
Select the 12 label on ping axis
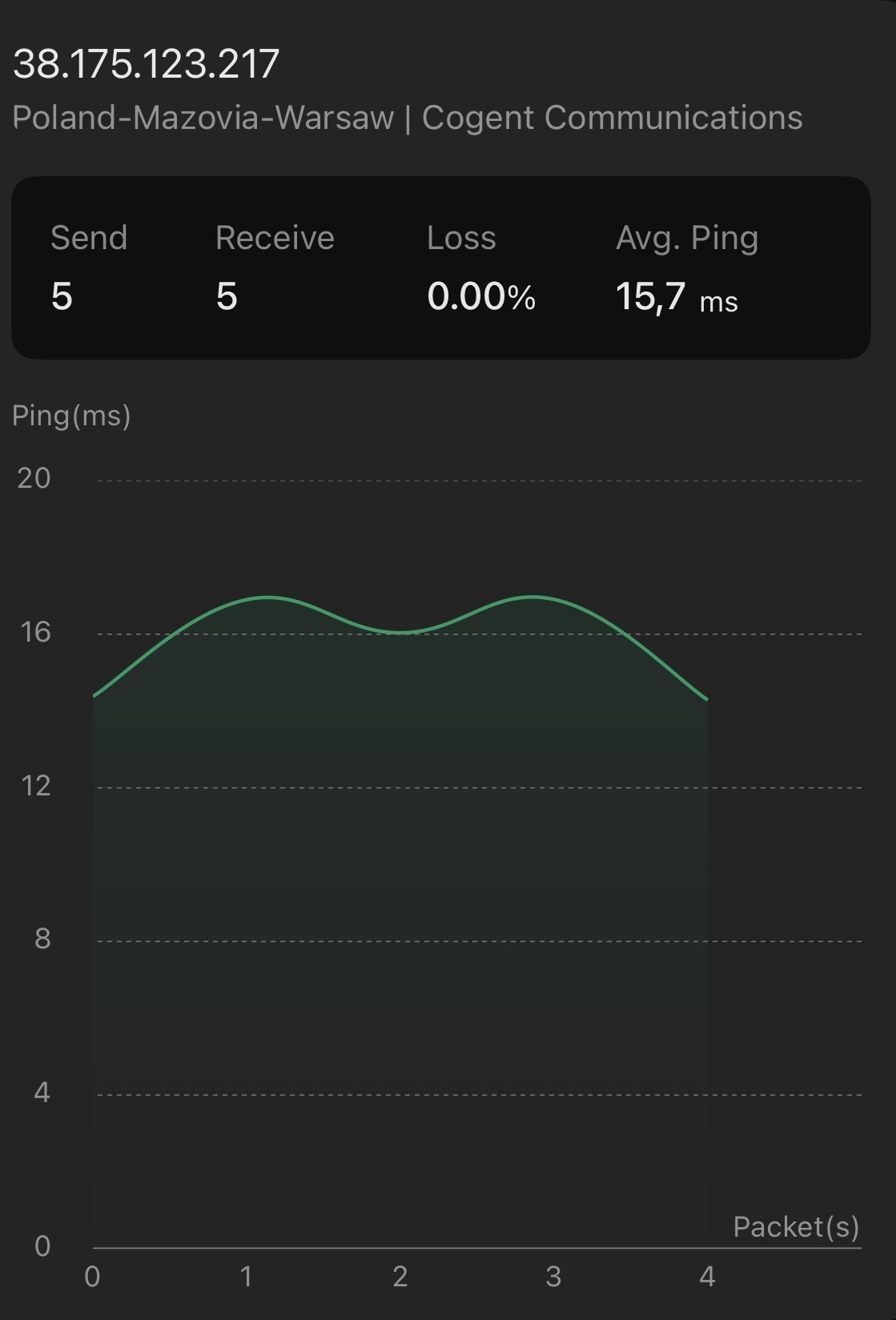[x=35, y=785]
